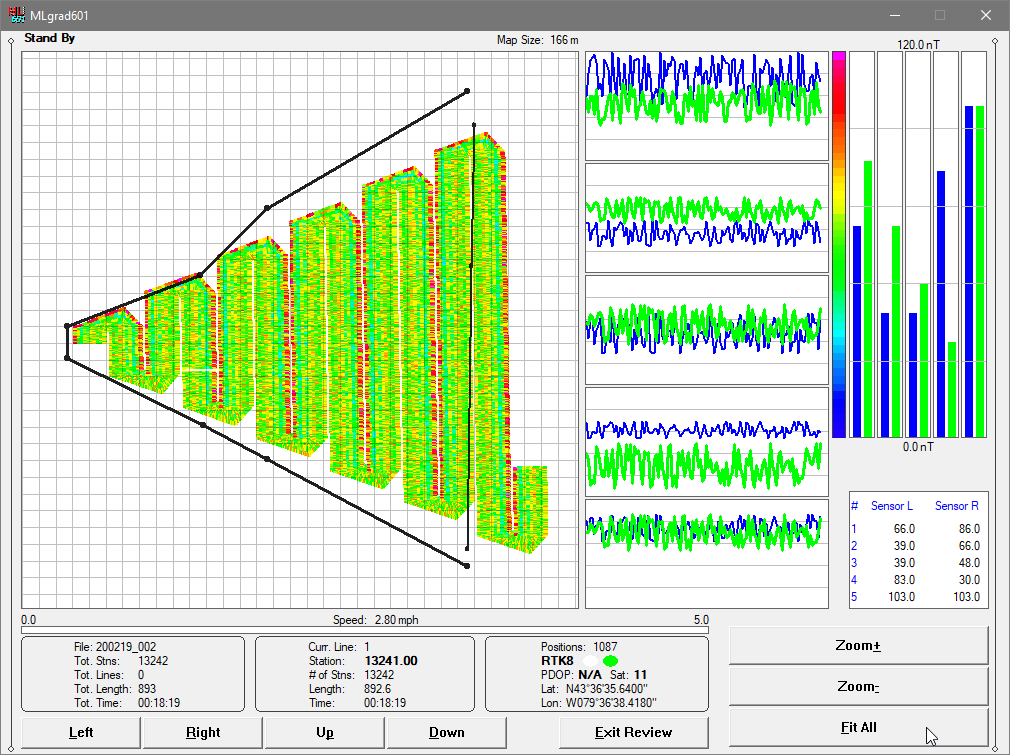Click the Right pan button
Screen dimensions: 1010x755
pos(203,732)
